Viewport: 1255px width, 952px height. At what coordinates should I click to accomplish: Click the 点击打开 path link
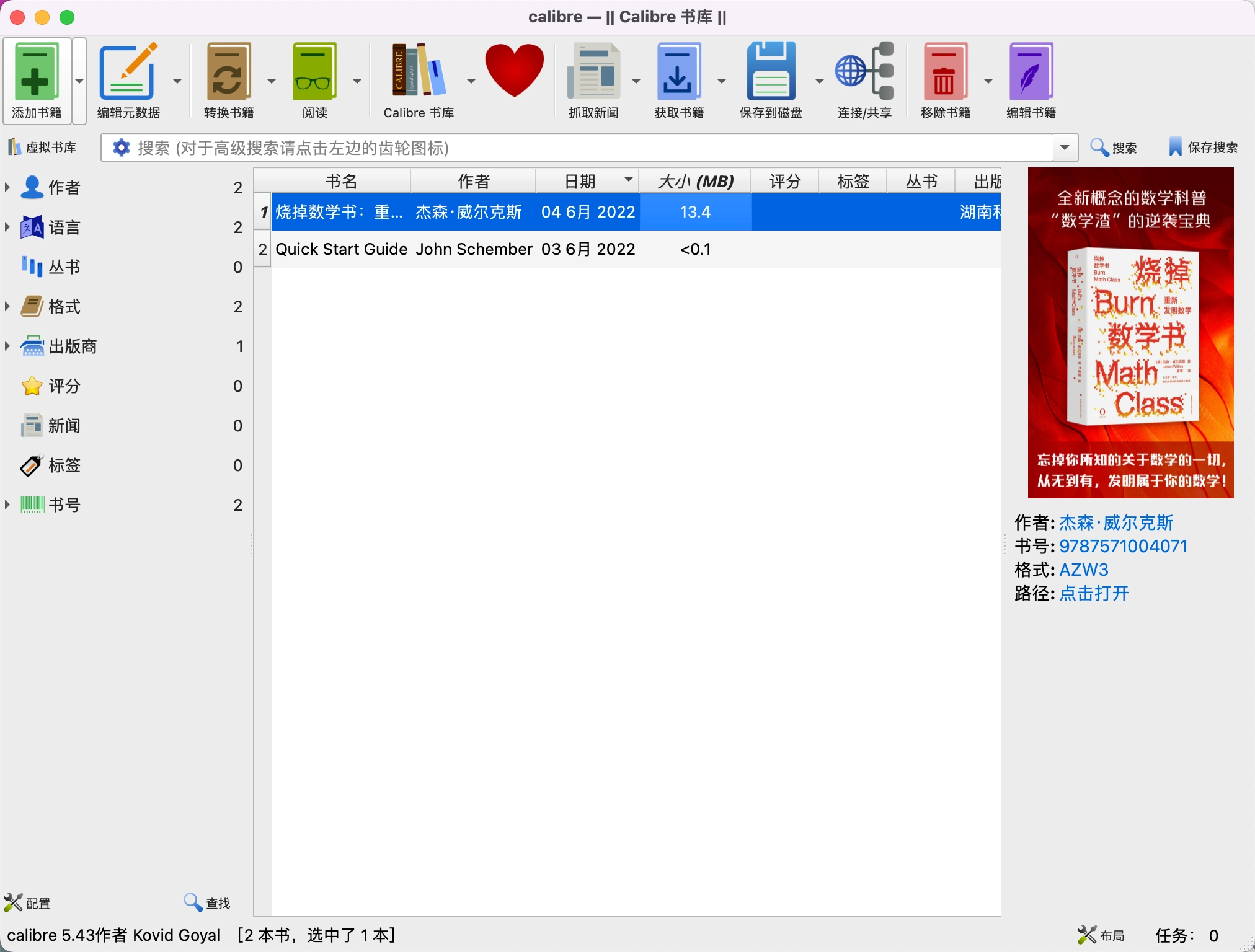point(1094,593)
